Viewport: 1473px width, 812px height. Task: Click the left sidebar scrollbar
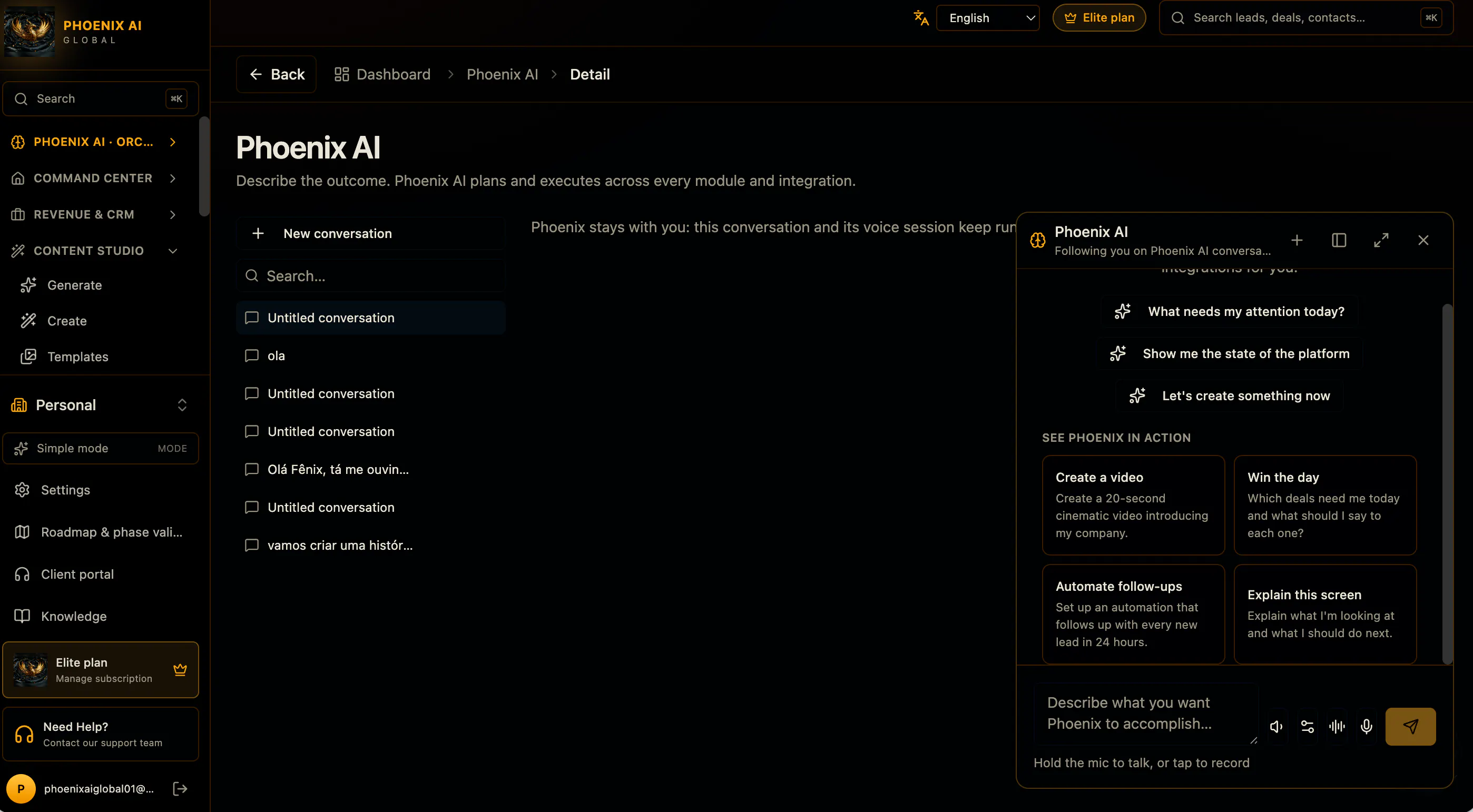(x=204, y=166)
